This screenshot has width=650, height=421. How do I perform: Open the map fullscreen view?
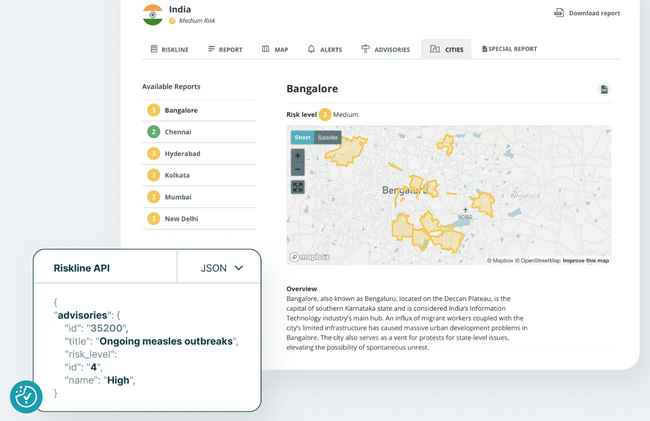coord(298,187)
